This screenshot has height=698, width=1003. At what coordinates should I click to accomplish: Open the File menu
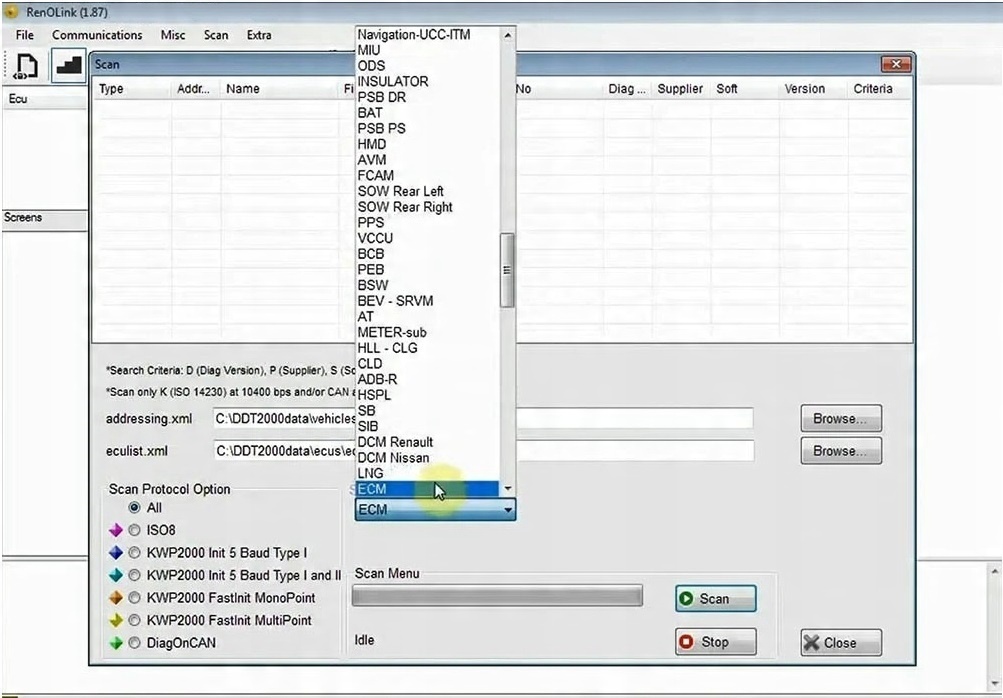click(x=24, y=35)
